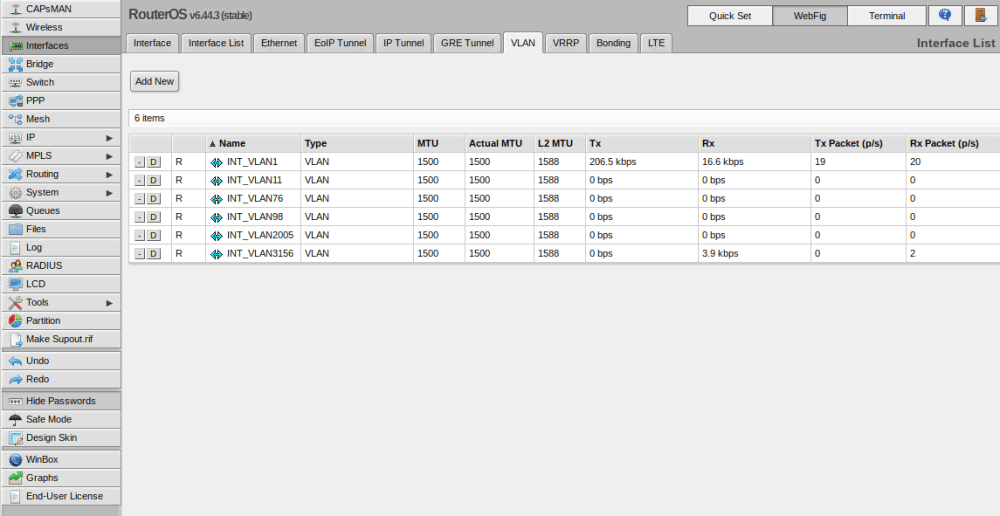Open the Mesh section icon
The image size is (1000, 516).
point(16,119)
